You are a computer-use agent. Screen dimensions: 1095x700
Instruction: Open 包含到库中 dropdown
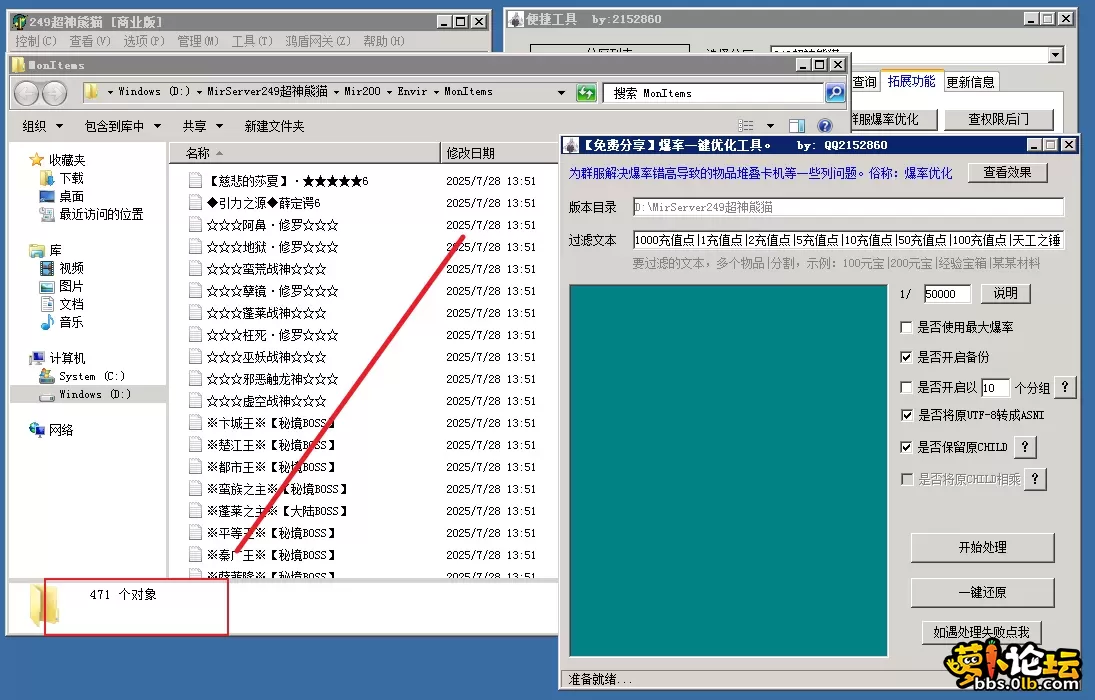point(123,126)
